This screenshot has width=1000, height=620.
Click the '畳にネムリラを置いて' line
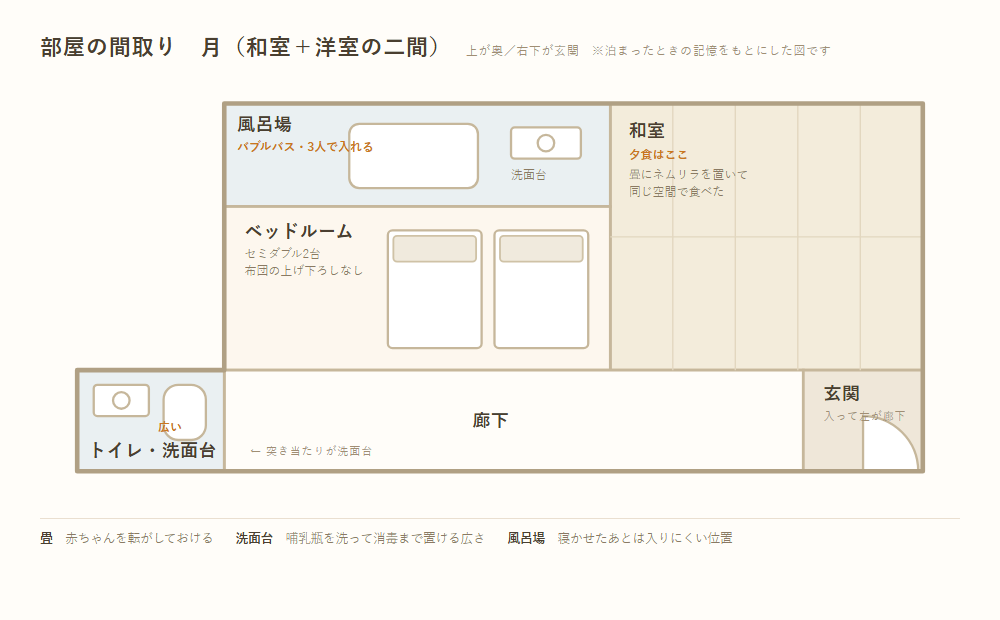pos(688,174)
